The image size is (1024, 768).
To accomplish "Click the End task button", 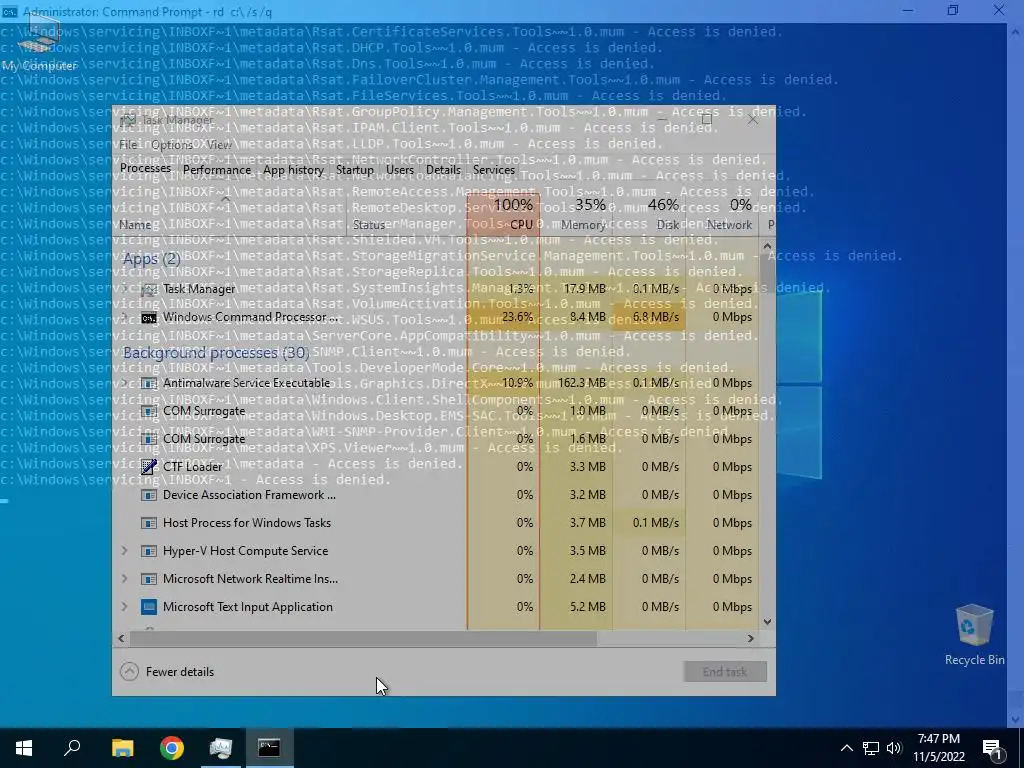I will click(x=725, y=671).
